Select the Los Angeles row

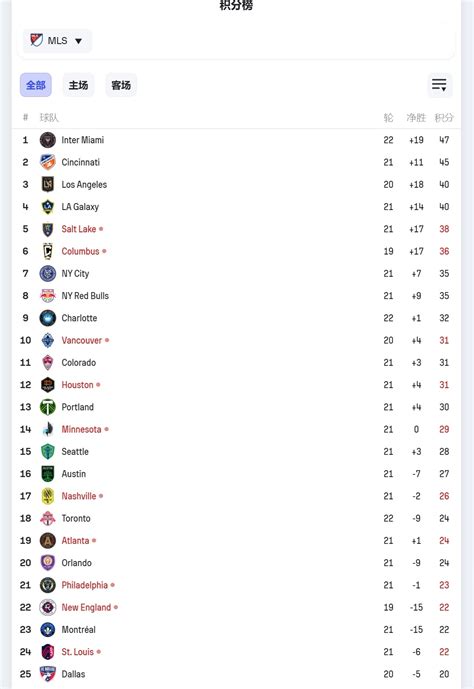[236, 185]
